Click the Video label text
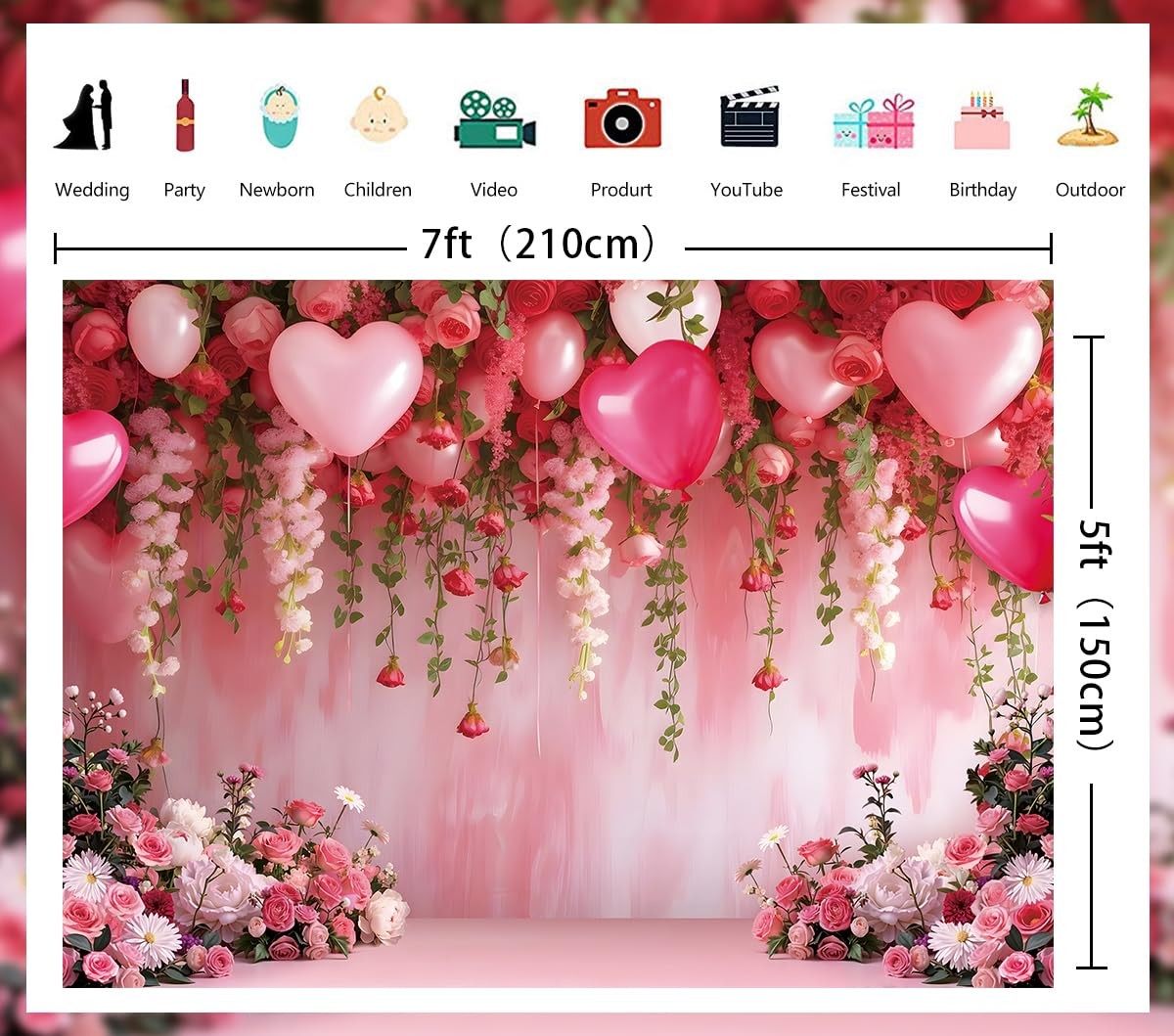 (x=494, y=190)
